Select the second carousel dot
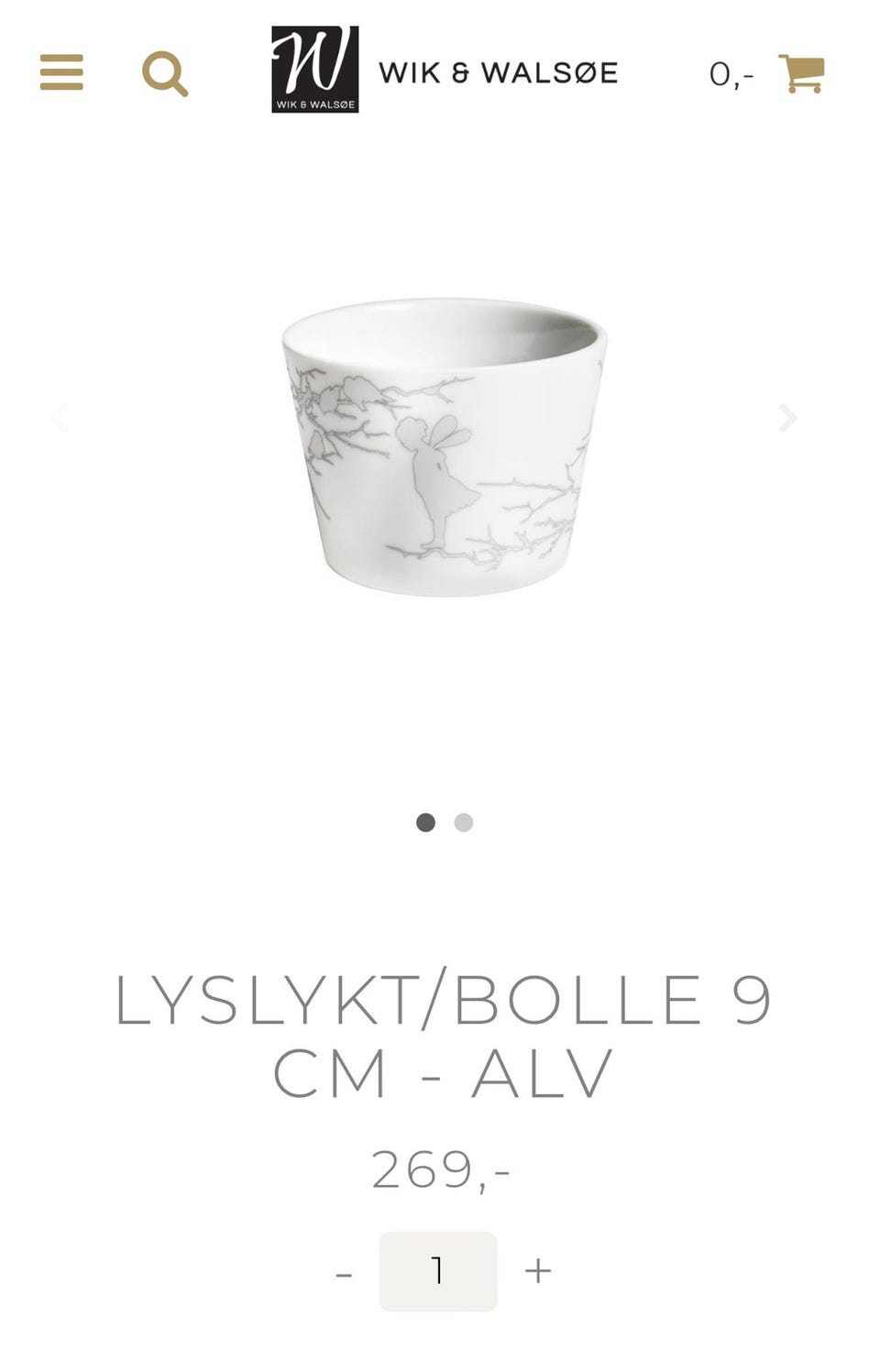880x1372 pixels. point(464,822)
